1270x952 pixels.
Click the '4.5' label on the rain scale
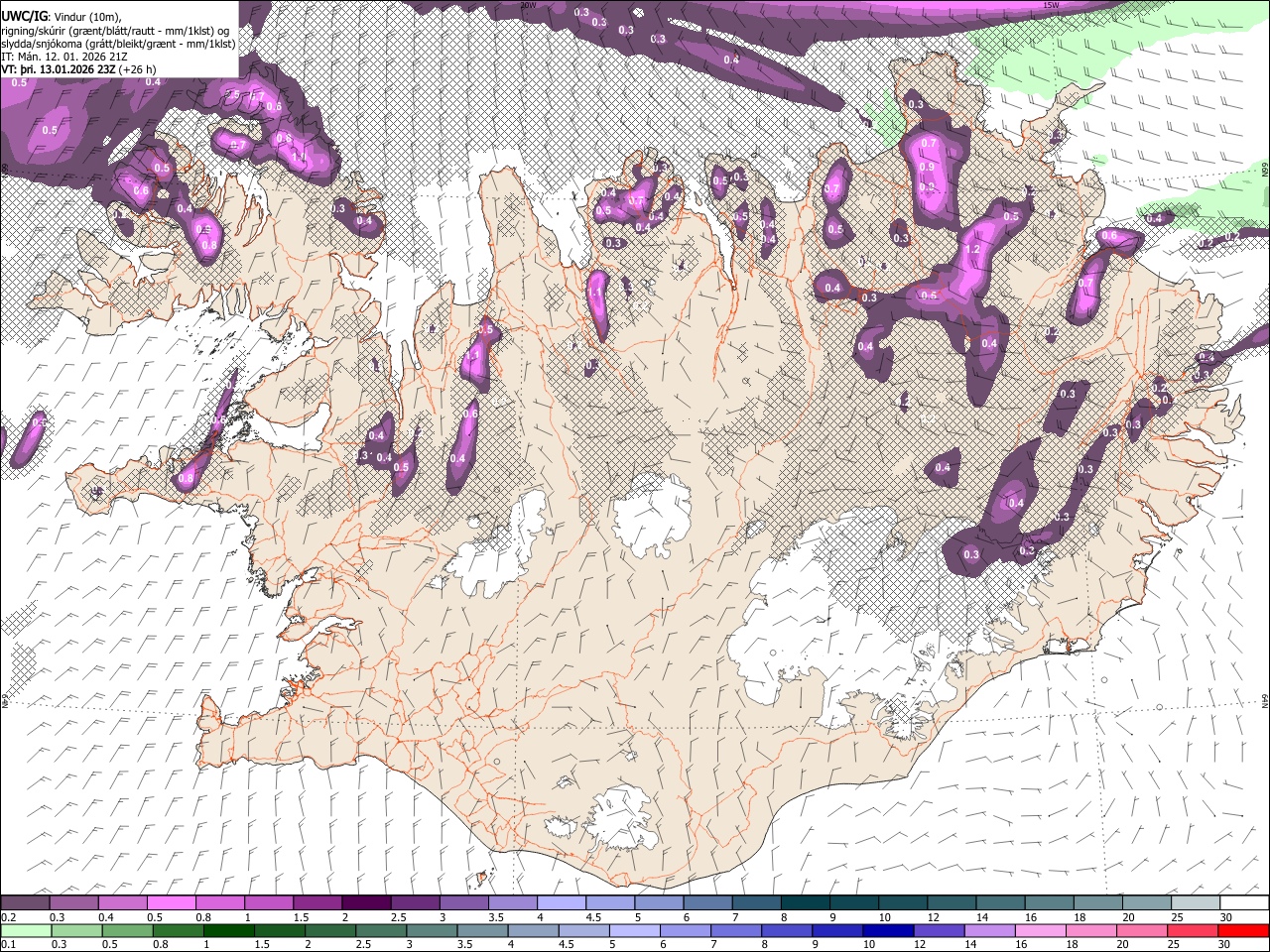[x=567, y=945]
